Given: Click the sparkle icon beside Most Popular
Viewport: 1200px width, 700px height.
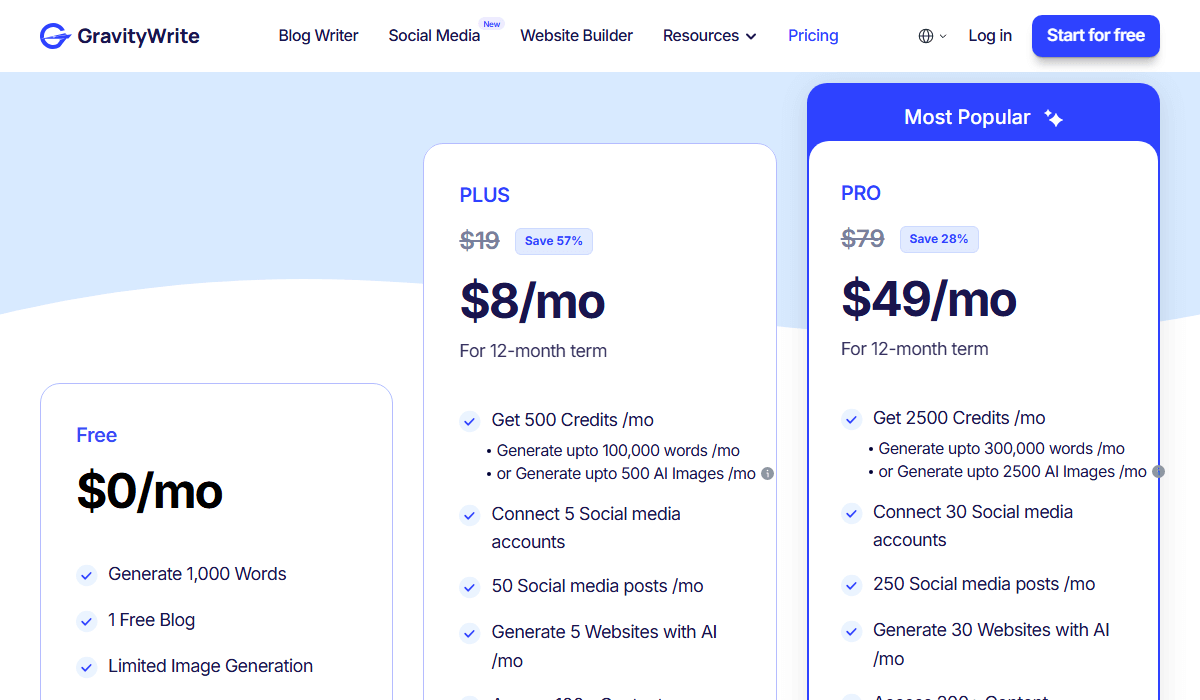Looking at the screenshot, I should [x=1053, y=118].
